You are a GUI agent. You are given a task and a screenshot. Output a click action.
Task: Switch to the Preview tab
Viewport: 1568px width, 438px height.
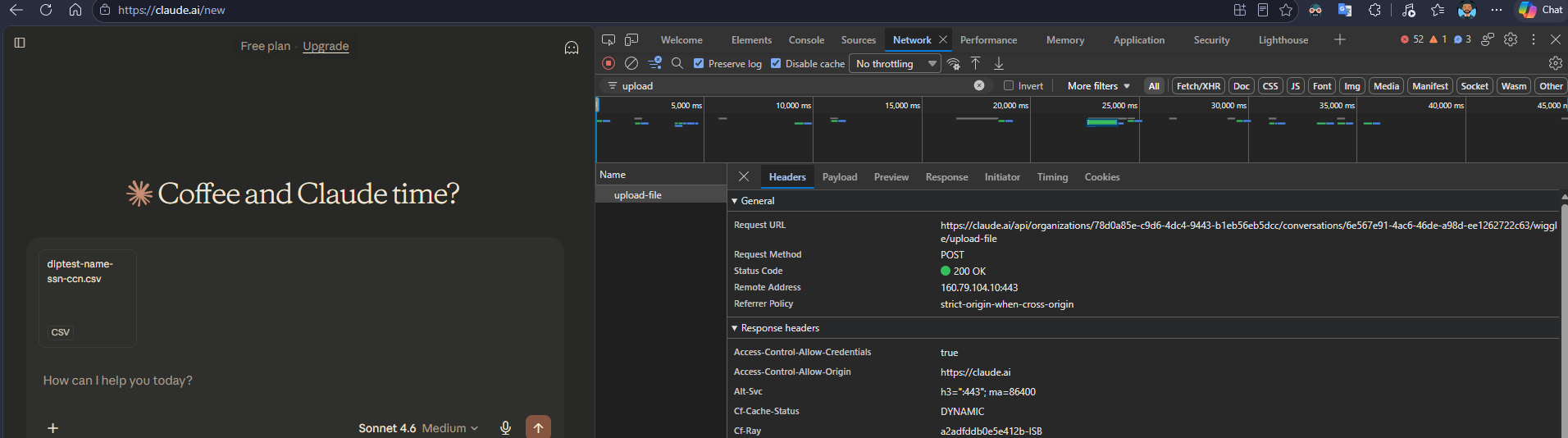coord(891,176)
